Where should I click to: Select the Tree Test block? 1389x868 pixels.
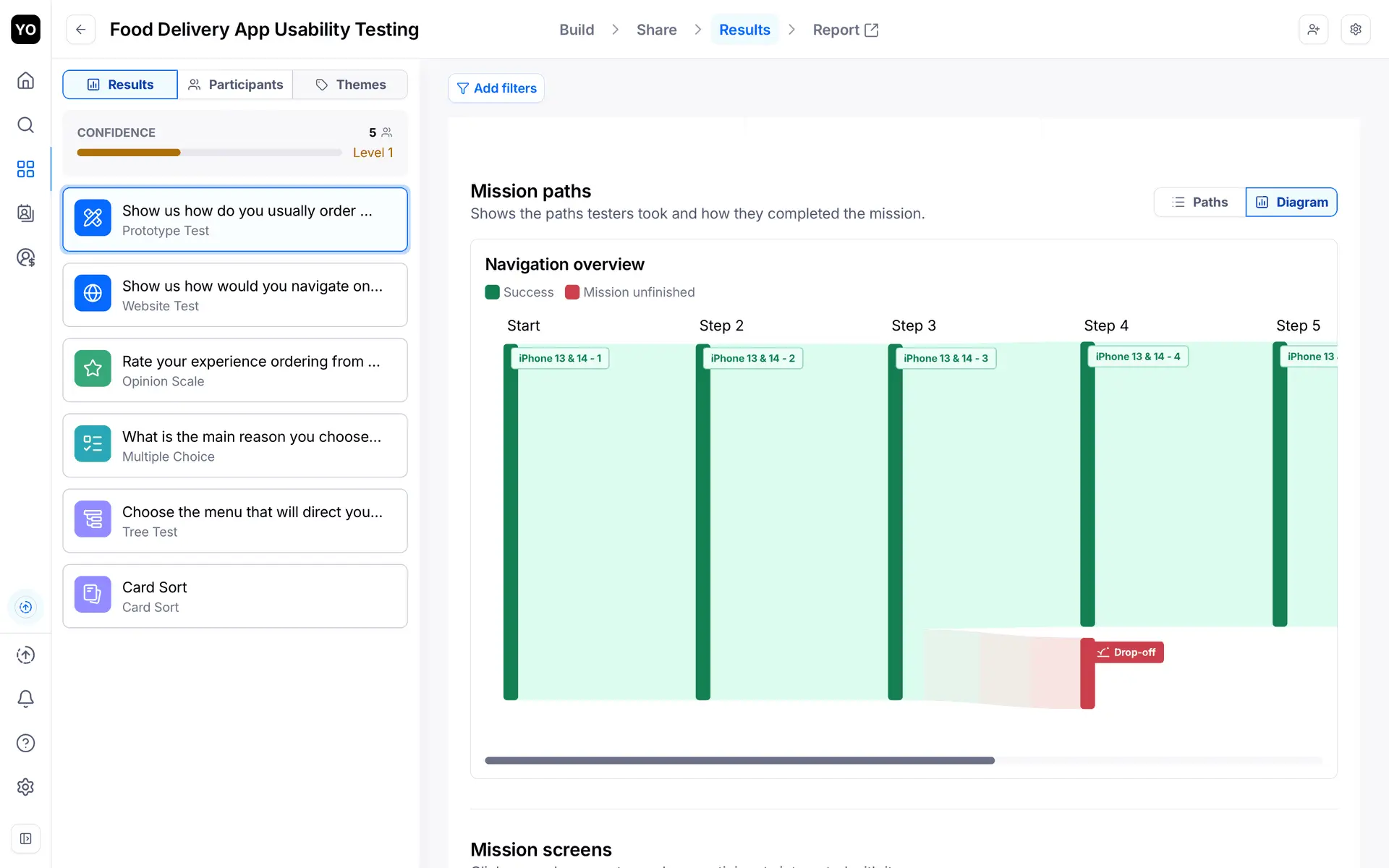(x=235, y=521)
